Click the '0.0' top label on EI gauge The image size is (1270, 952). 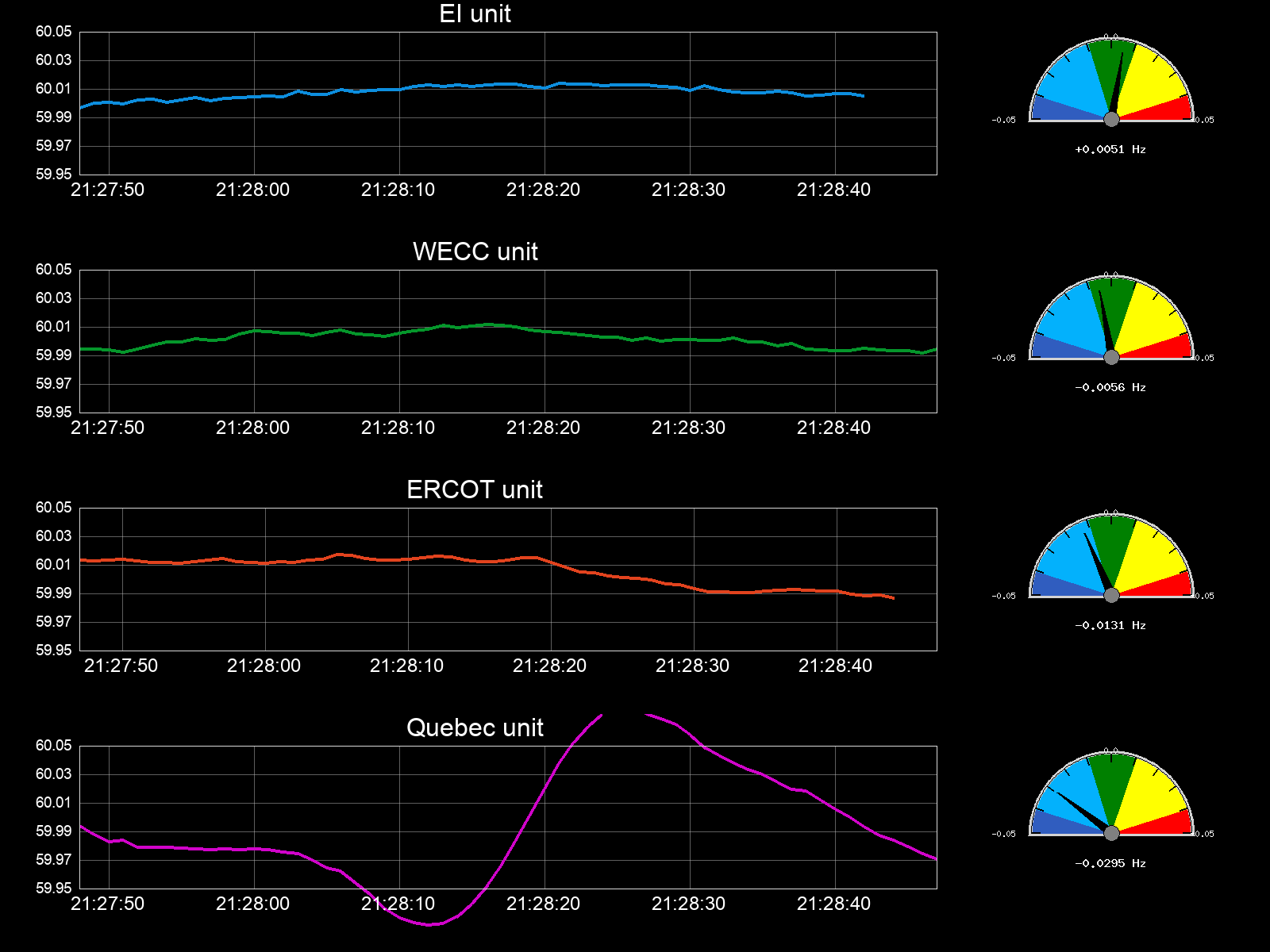[x=1111, y=36]
